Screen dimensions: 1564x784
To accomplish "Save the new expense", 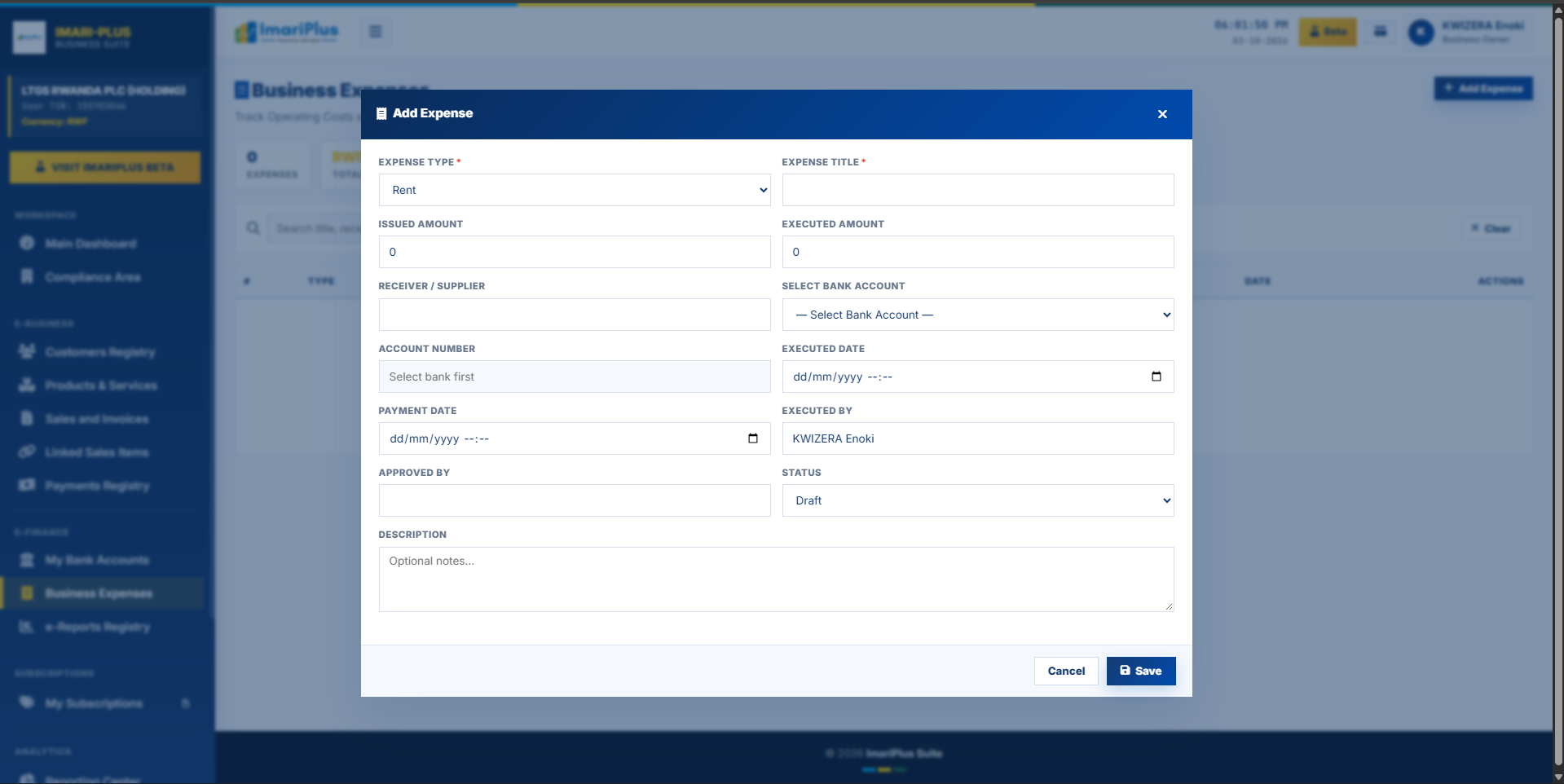I will tap(1141, 671).
